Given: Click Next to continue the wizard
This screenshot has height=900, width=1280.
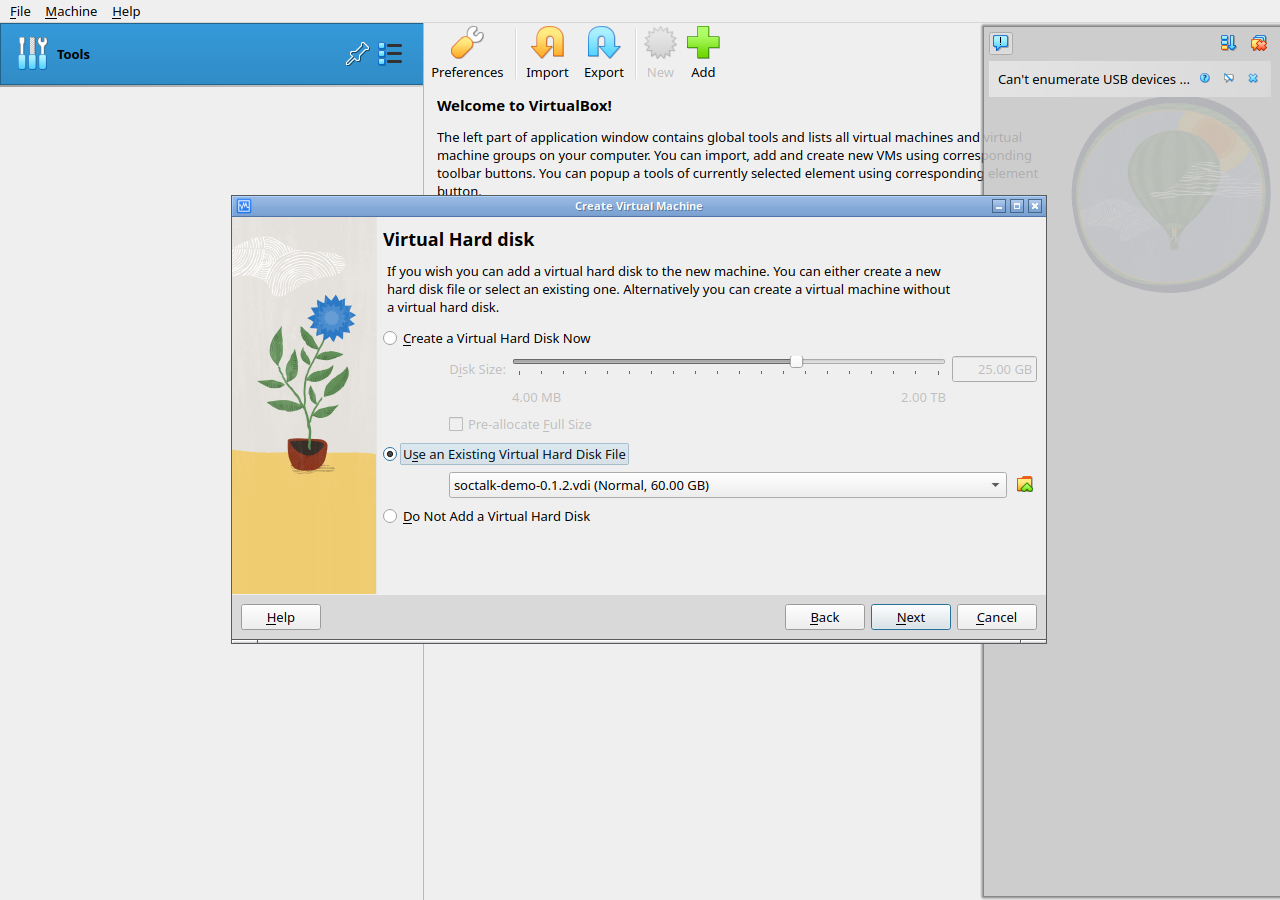Looking at the screenshot, I should [x=911, y=617].
